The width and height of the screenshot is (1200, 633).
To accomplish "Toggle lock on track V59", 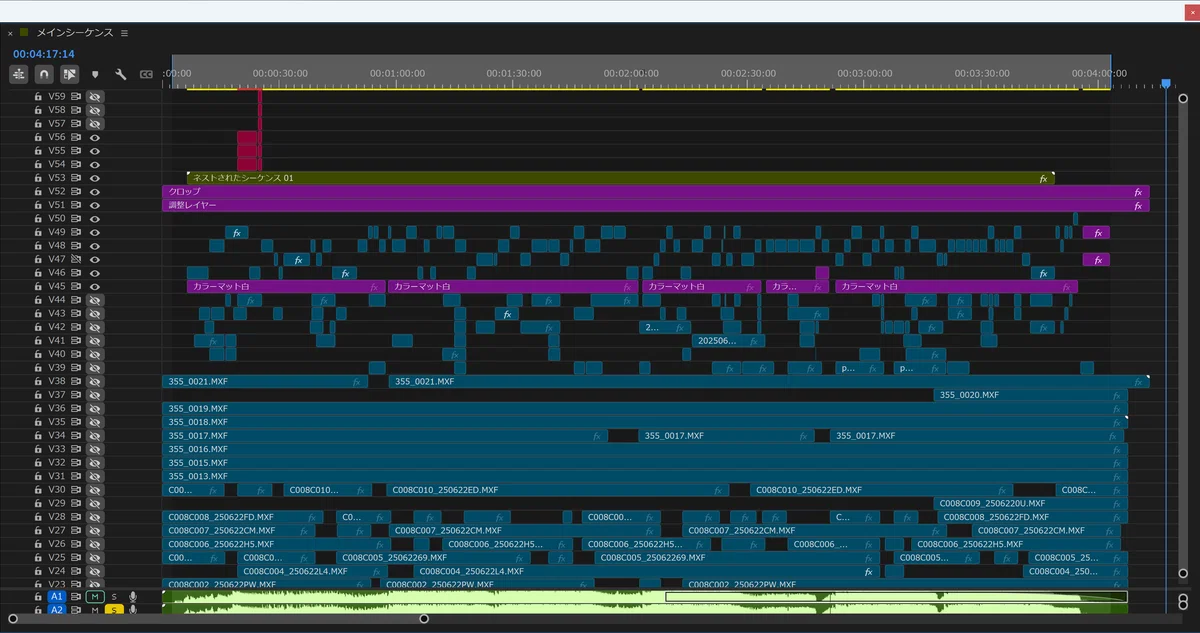I will tap(38, 97).
